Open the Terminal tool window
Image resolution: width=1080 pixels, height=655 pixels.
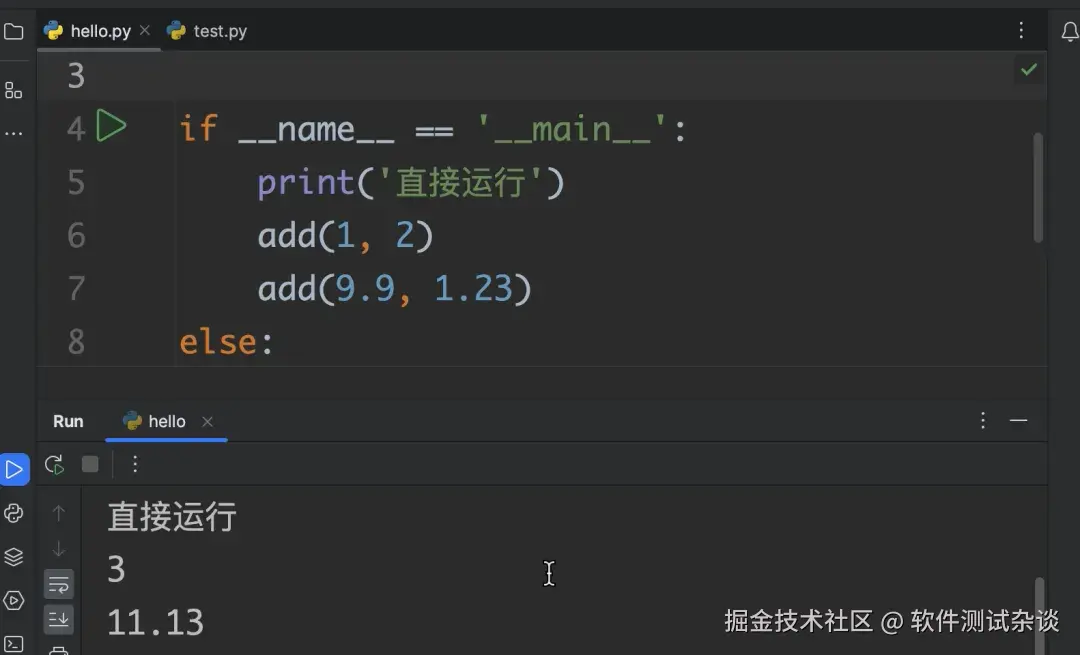(x=14, y=645)
